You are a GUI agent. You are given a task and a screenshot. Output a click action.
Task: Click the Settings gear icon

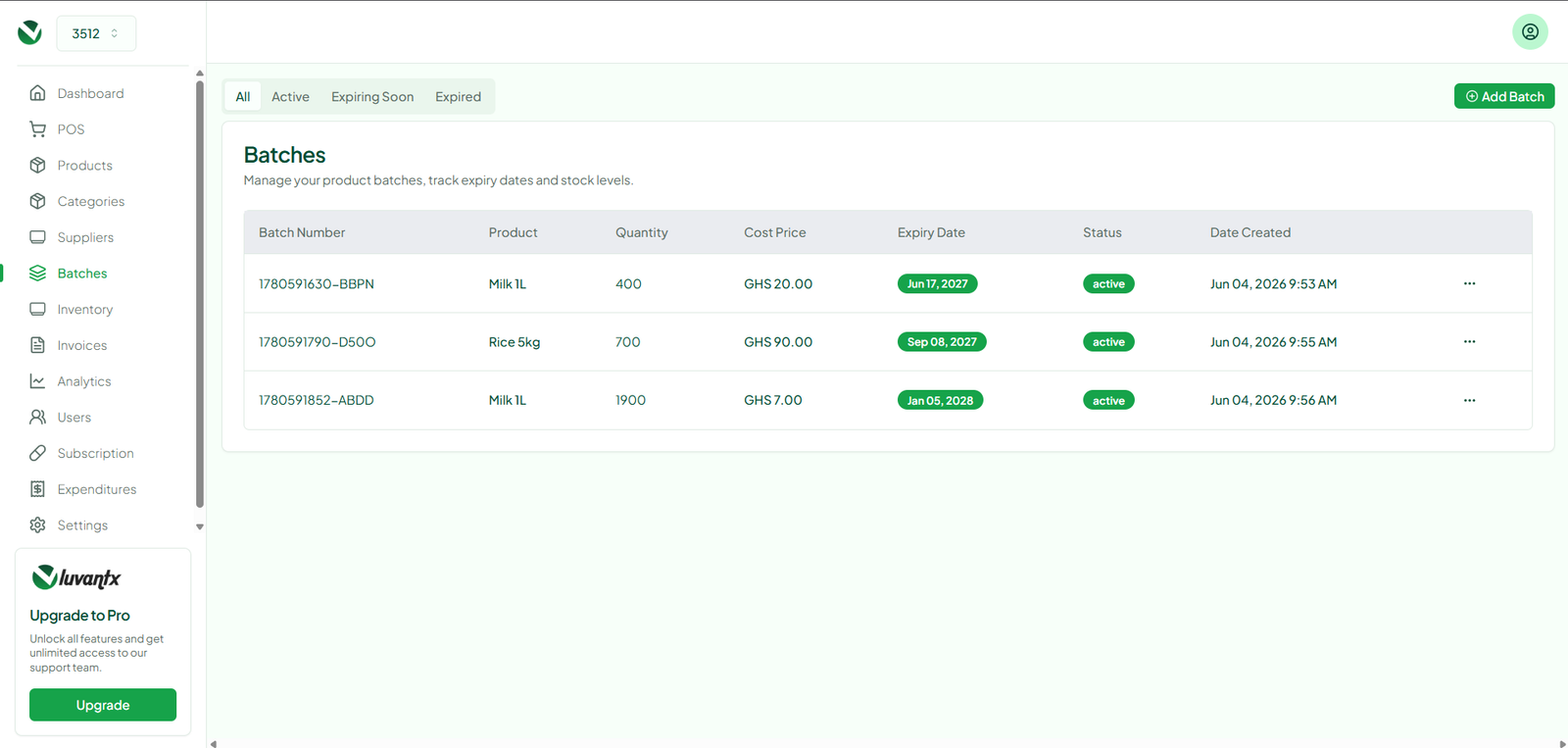click(x=37, y=525)
